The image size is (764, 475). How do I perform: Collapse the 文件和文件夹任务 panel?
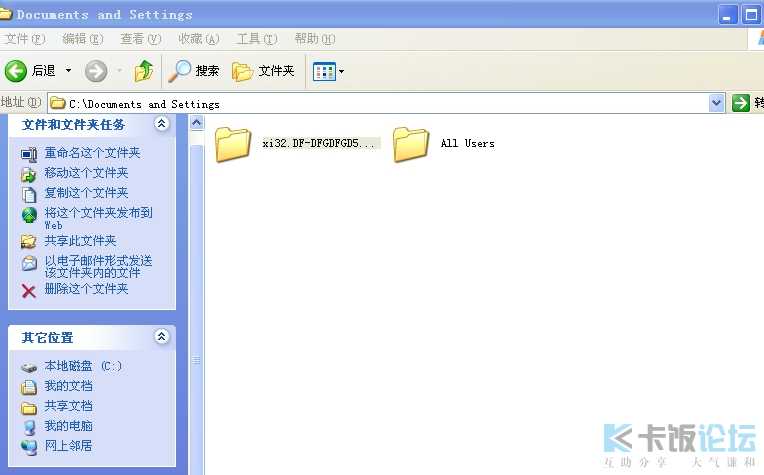(162, 124)
